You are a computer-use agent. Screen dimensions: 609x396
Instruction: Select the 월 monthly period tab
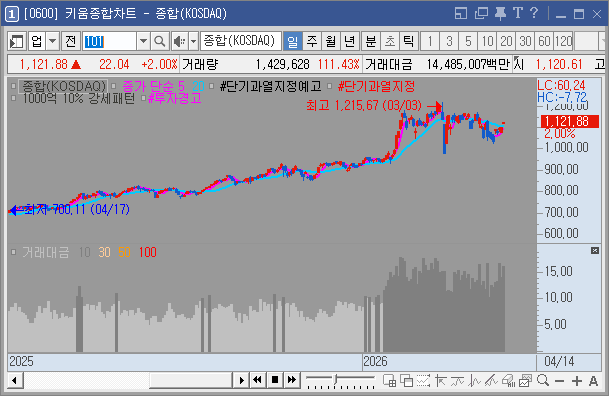(x=331, y=41)
